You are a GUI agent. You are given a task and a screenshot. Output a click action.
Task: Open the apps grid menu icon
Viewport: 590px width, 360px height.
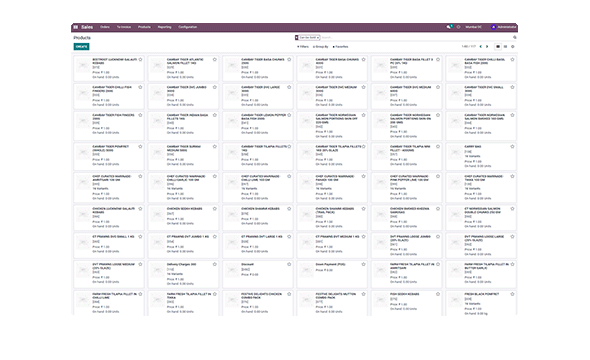76,27
